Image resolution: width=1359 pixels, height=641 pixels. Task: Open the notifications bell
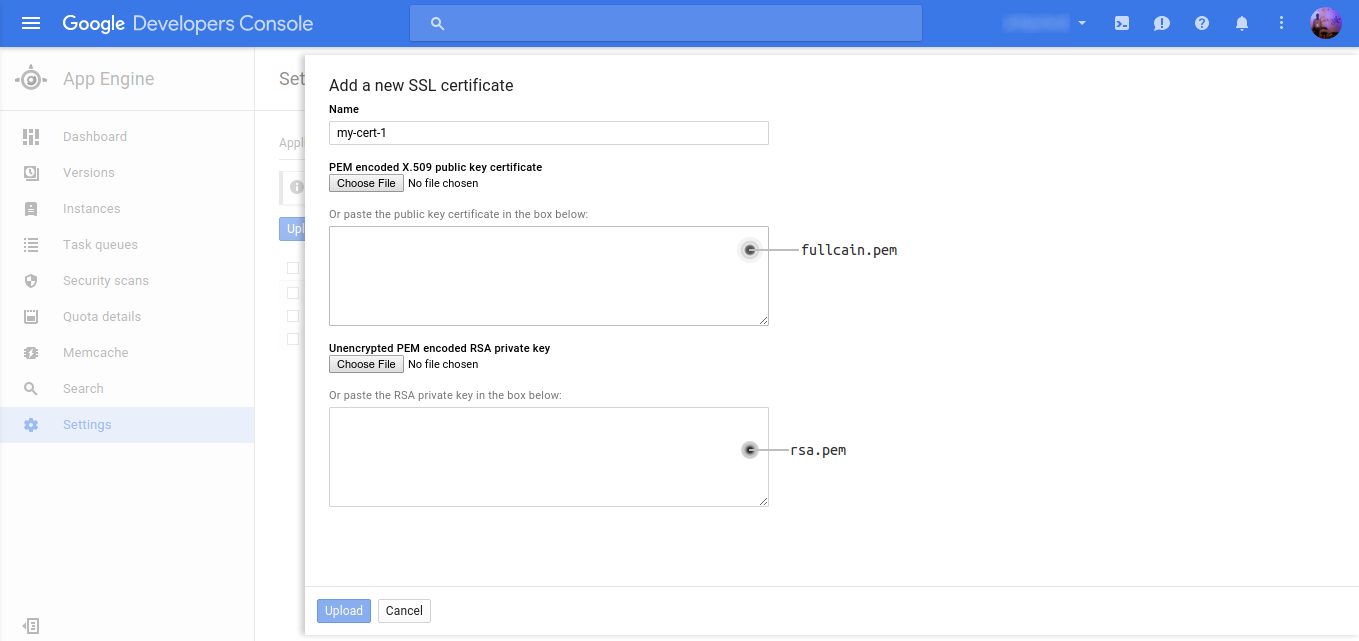tap(1242, 23)
